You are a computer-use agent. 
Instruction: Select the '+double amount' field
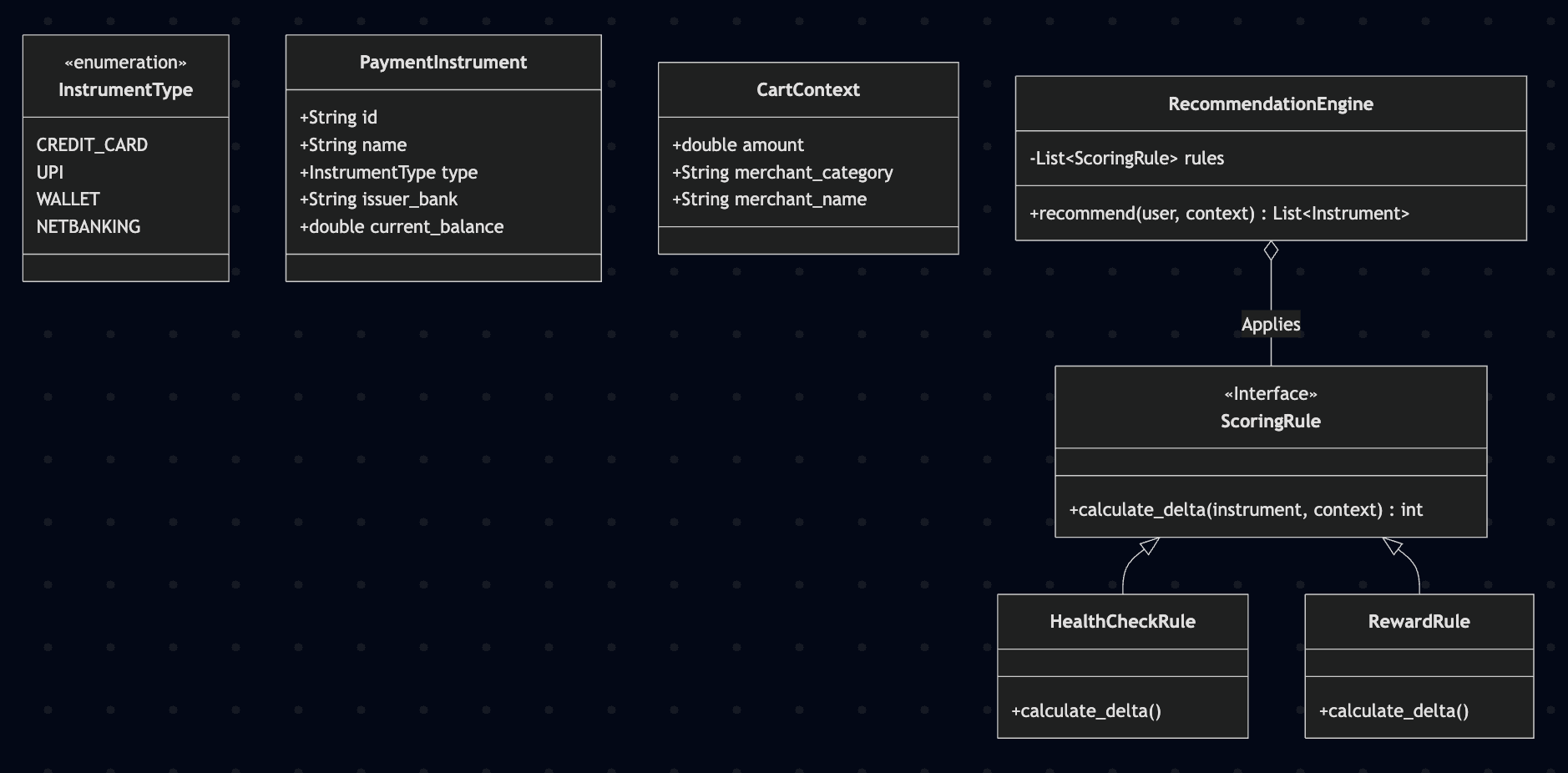point(738,144)
